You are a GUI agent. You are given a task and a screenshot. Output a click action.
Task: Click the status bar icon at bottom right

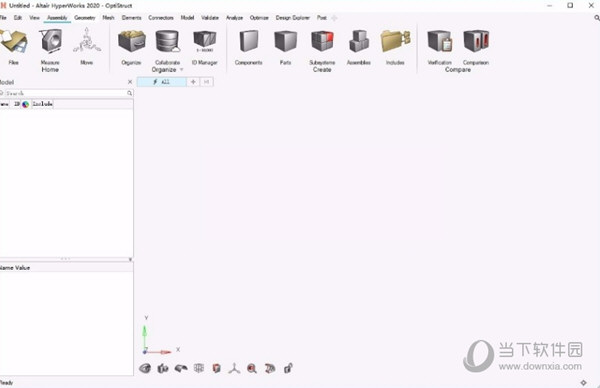[x=584, y=383]
